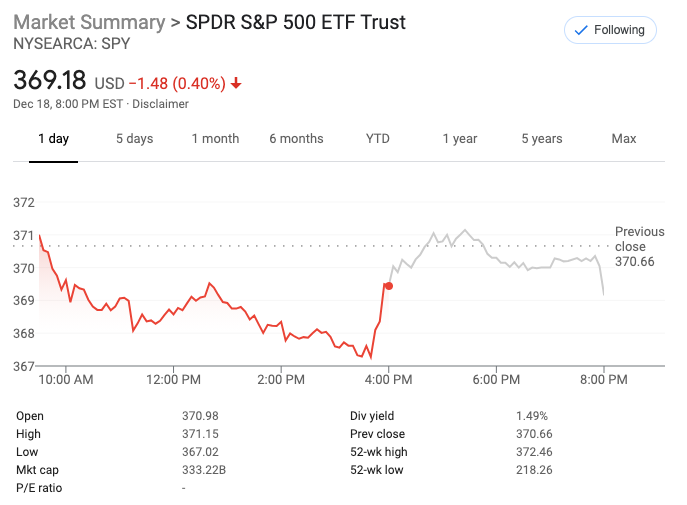Click the red down arrow price indicator
687x505 pixels.
pos(236,82)
